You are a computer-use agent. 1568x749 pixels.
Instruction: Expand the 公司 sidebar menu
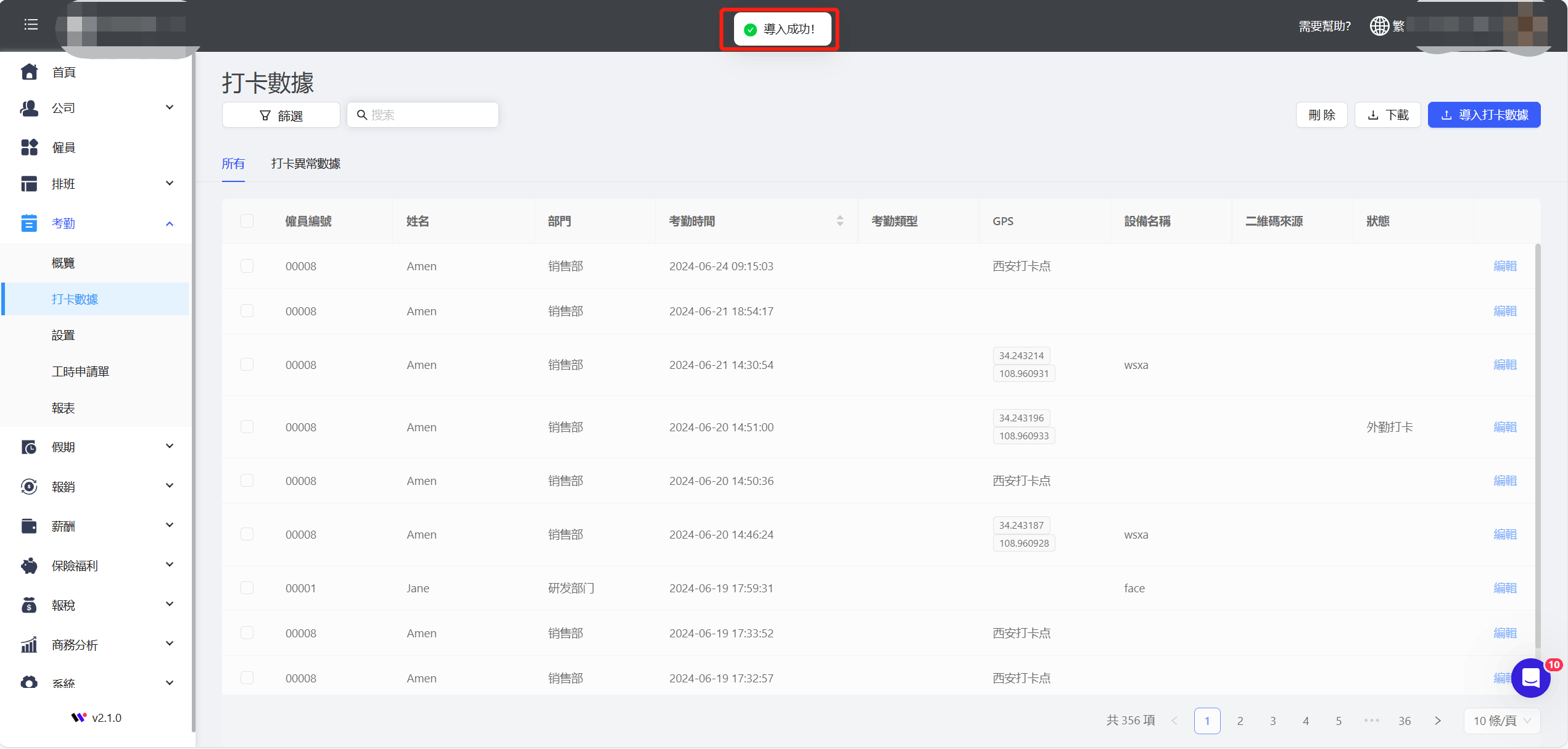[x=169, y=108]
